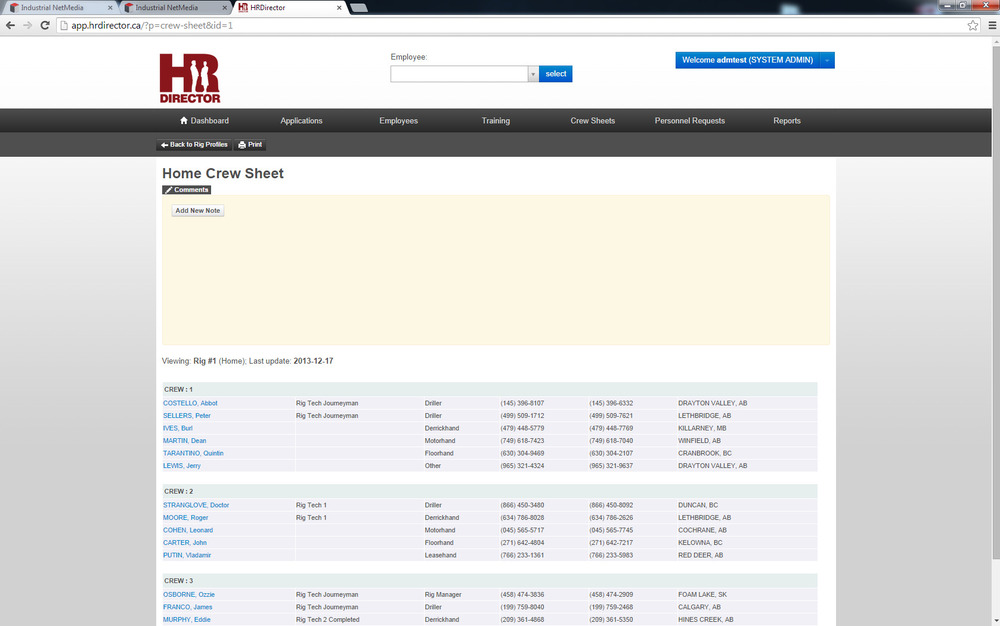Open PUTIN, Vladamir employee link
Viewport: 1000px width, 626px height.
point(187,555)
